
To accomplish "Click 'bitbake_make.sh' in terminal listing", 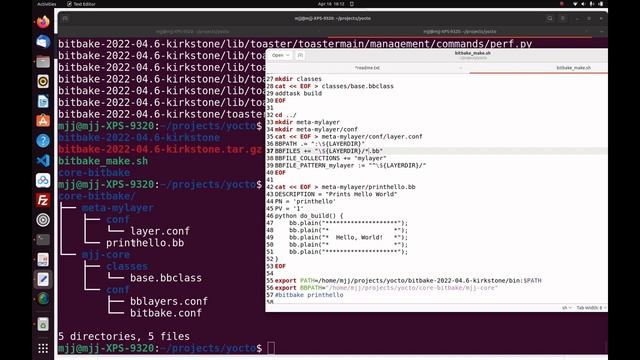I will [103, 161].
